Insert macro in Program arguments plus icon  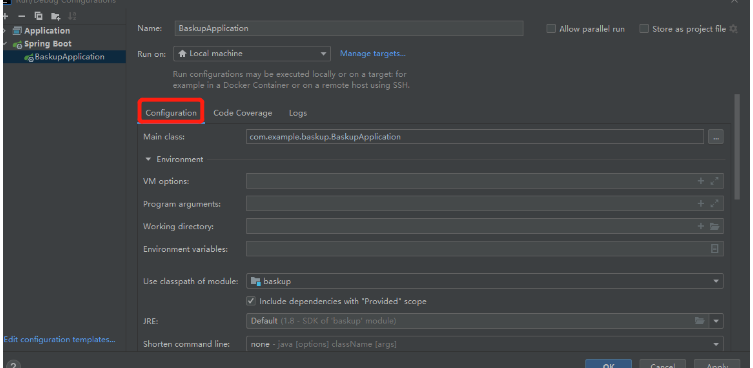(x=701, y=204)
